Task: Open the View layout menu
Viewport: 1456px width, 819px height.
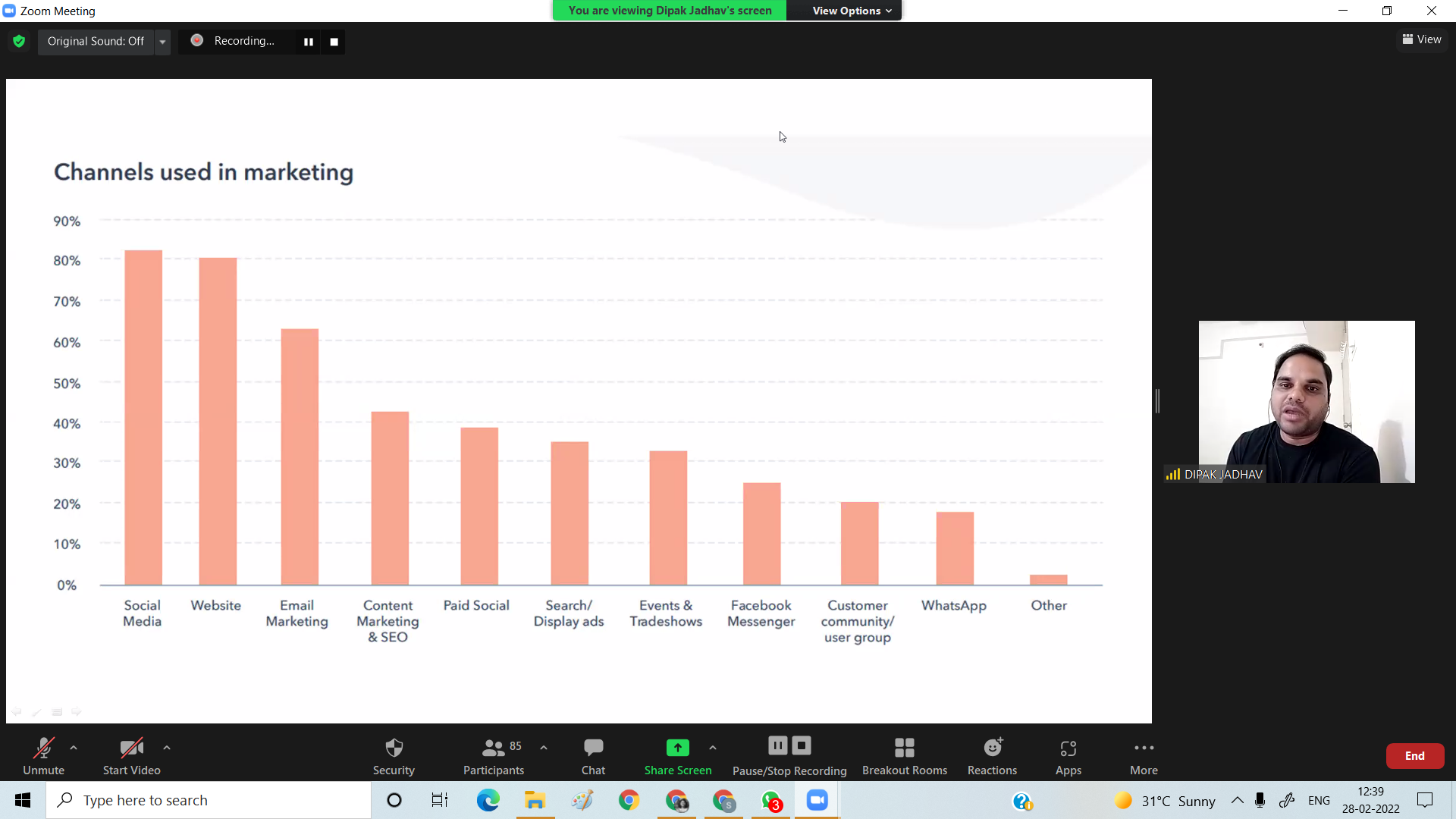Action: pyautogui.click(x=1422, y=39)
